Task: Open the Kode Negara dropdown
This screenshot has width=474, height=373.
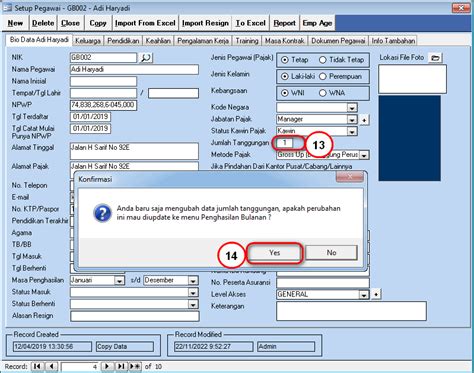Action: coord(352,108)
